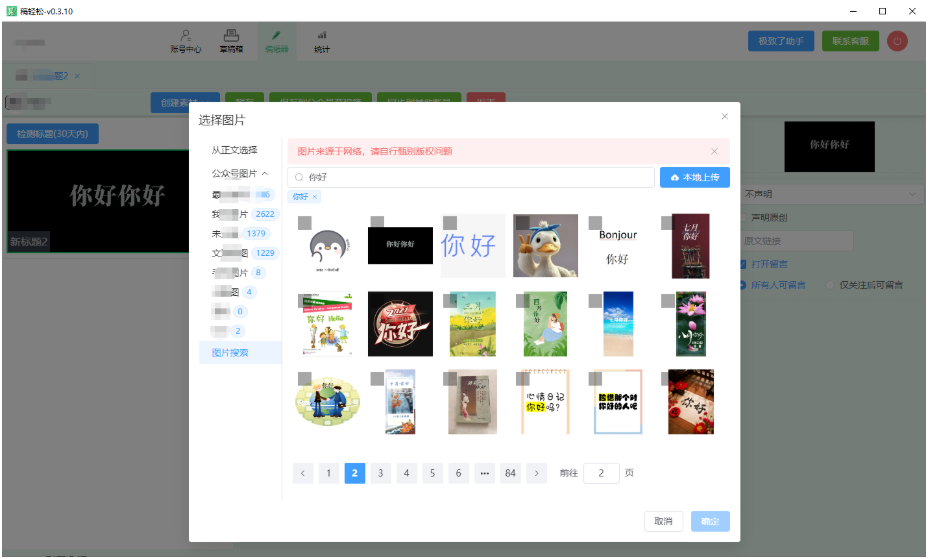Check the box on the Bonjour 你好 image

click(x=595, y=222)
